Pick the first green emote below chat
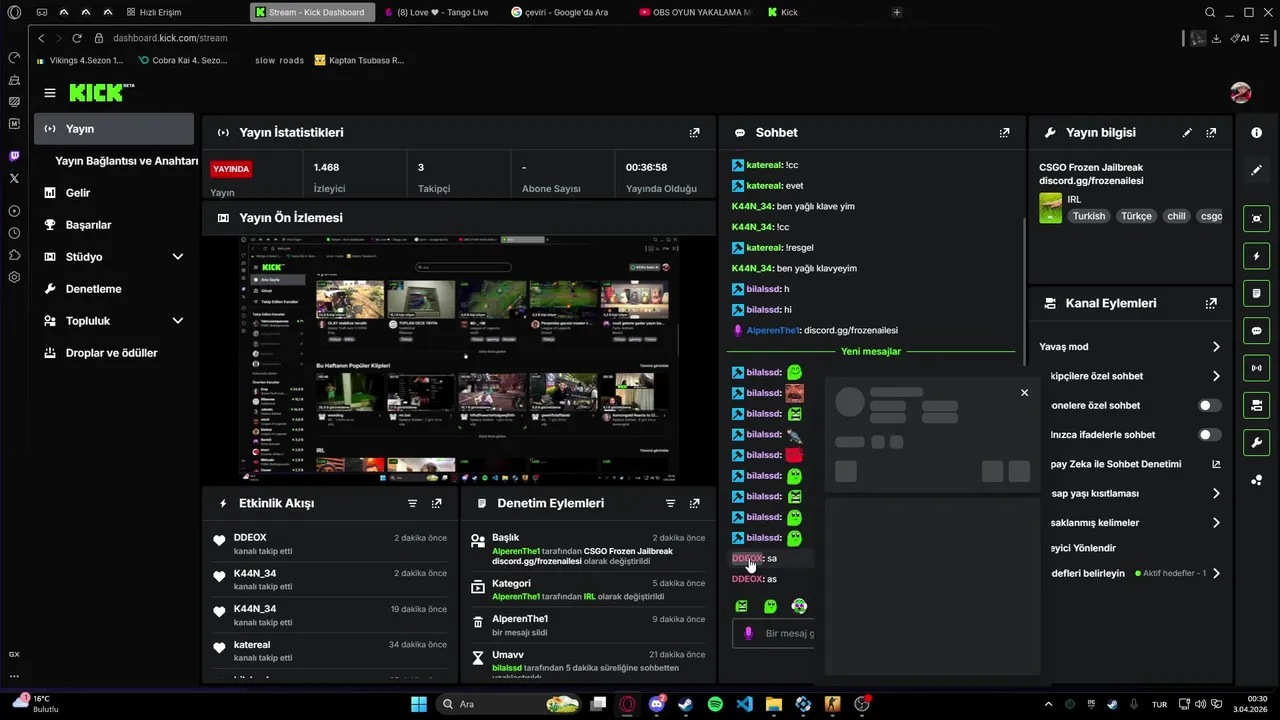1280x720 pixels. 741,606
